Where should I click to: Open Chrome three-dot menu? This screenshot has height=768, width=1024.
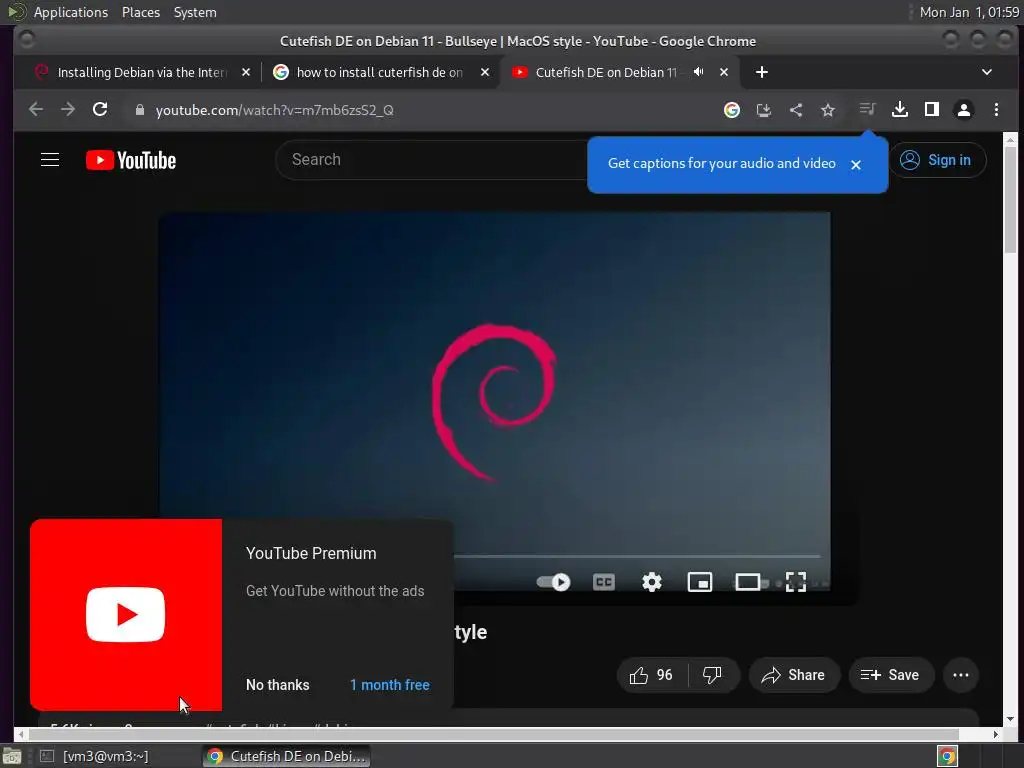pos(996,110)
